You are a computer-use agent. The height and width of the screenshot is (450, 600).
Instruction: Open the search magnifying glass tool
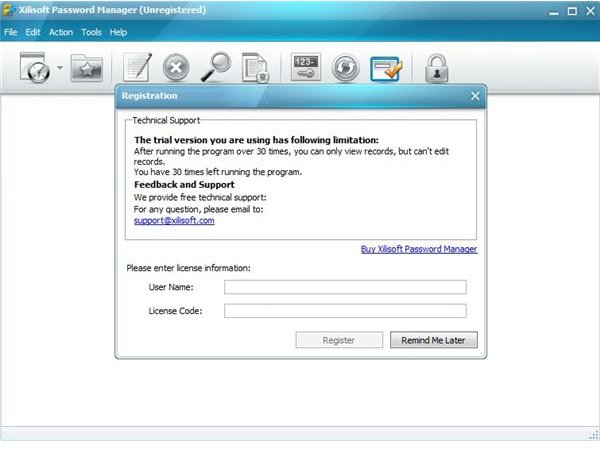coord(216,67)
